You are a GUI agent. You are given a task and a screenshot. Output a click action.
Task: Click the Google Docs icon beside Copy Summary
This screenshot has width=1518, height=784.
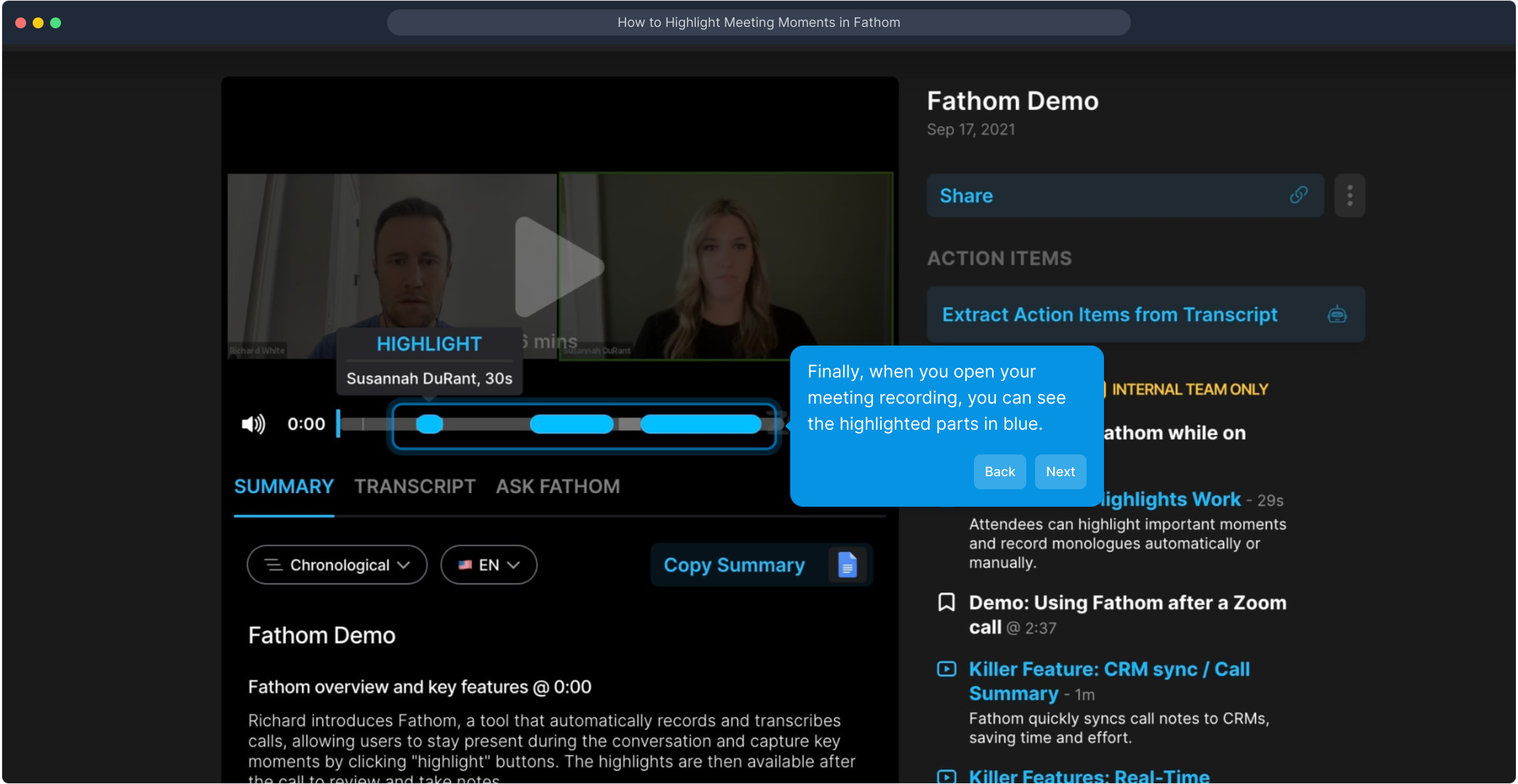[847, 565]
